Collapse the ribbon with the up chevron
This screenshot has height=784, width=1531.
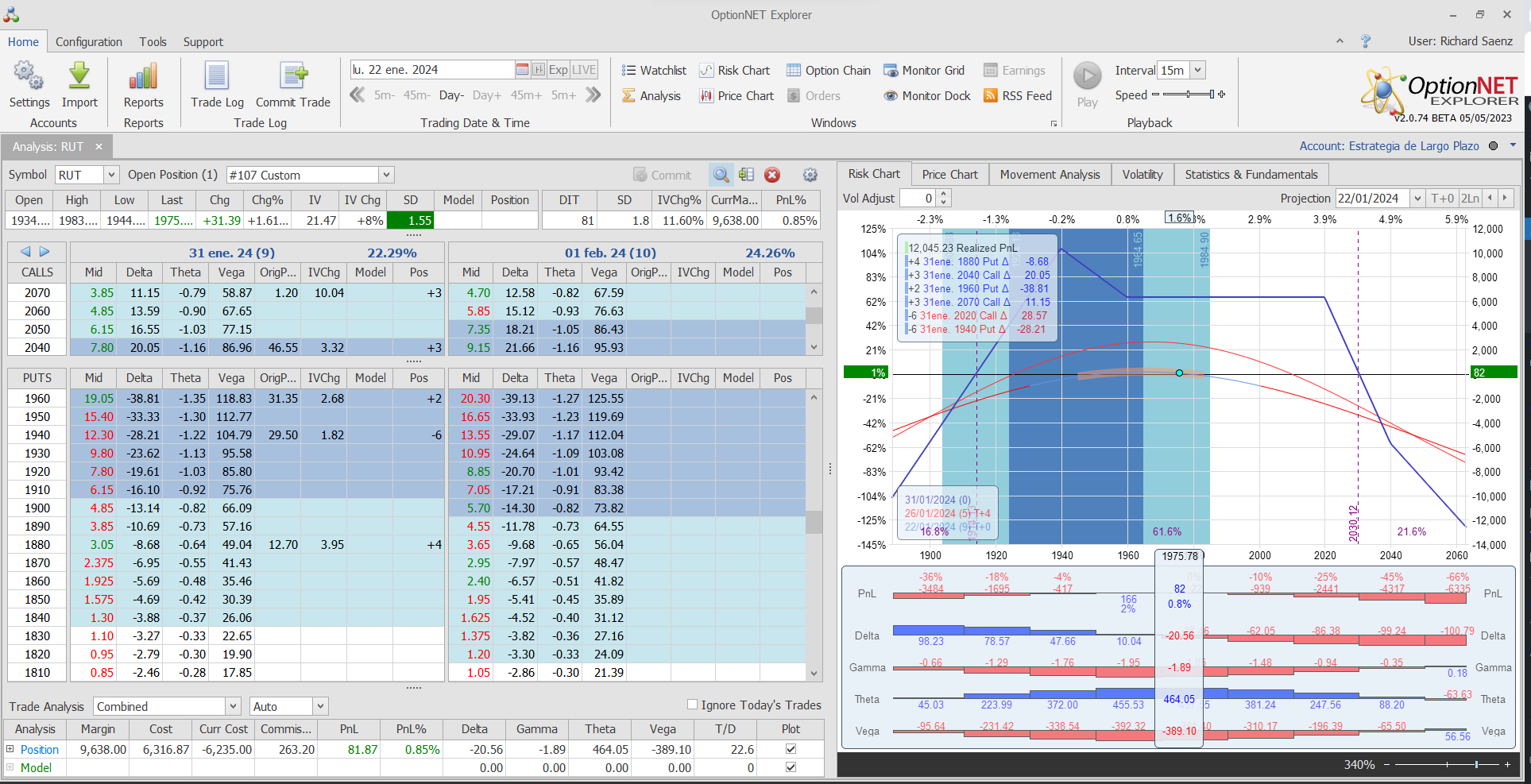(x=1340, y=41)
